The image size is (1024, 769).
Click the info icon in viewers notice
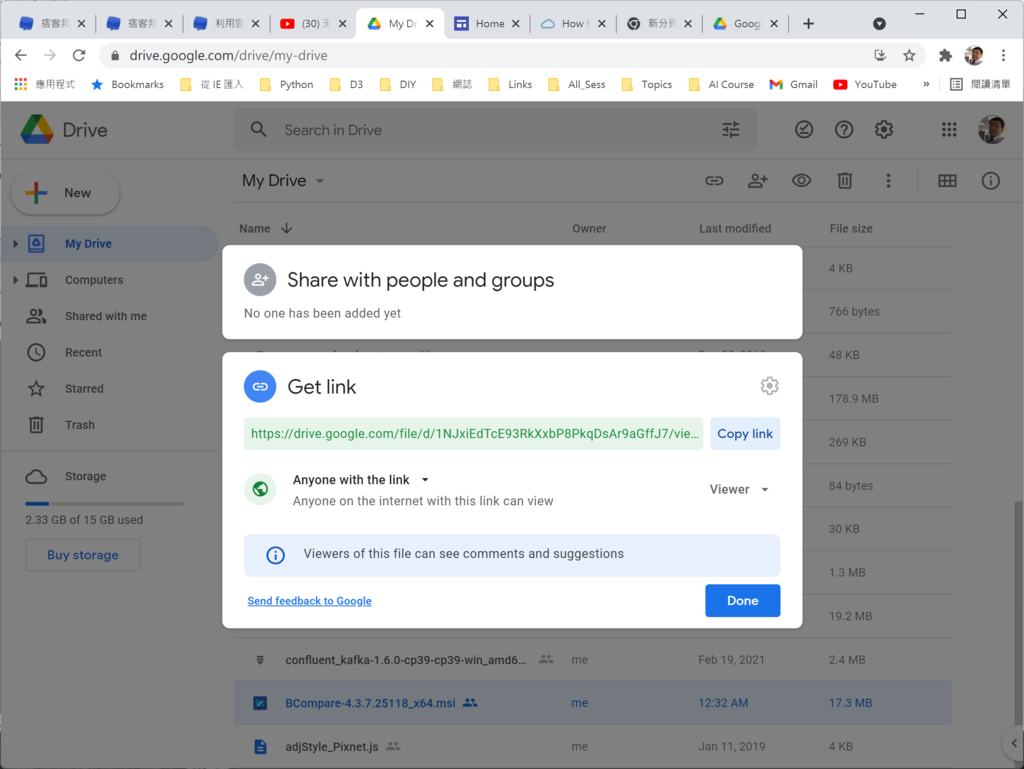point(275,555)
